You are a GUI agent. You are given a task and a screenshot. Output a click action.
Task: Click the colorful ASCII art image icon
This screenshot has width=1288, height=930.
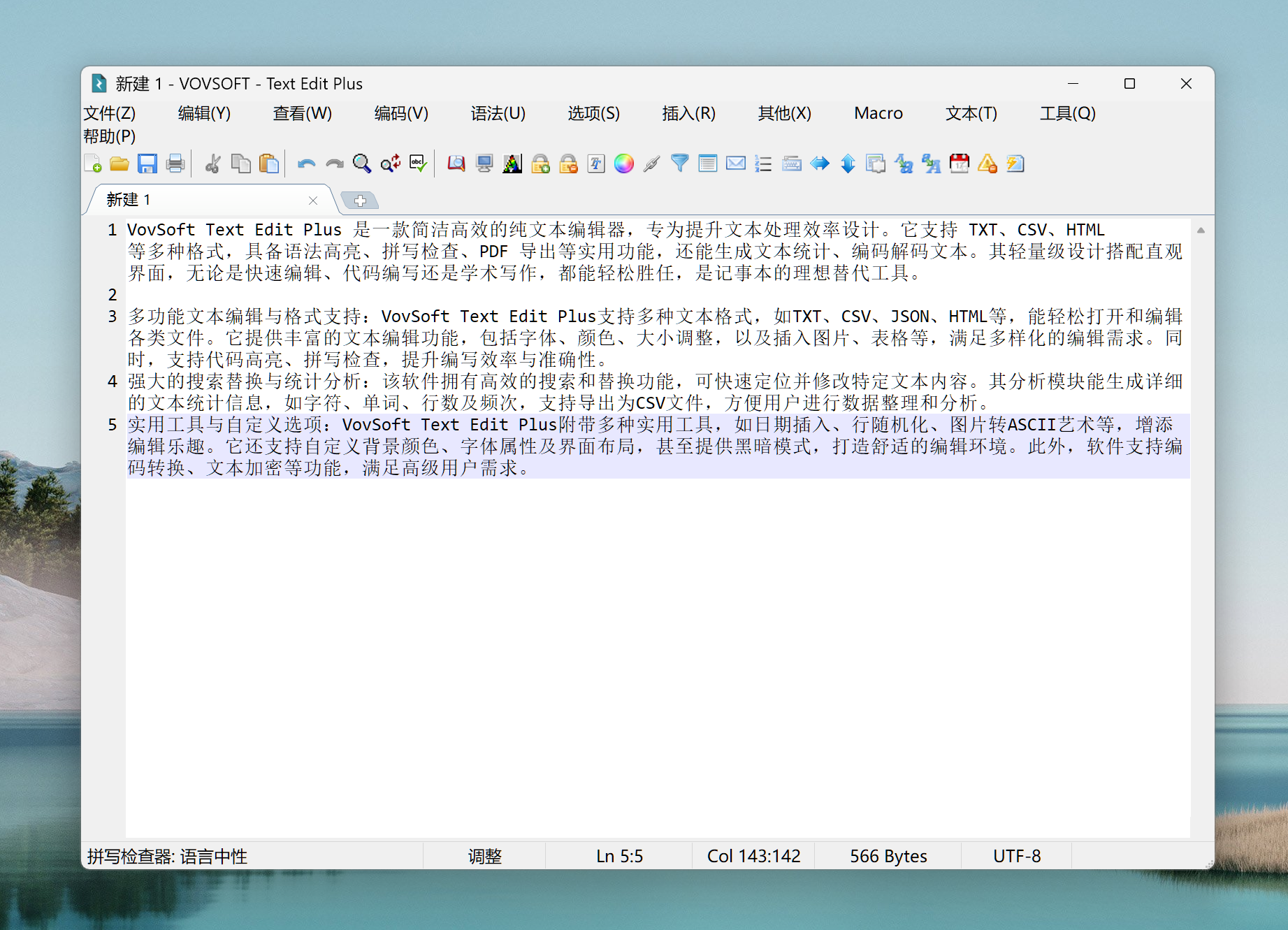coord(512,164)
